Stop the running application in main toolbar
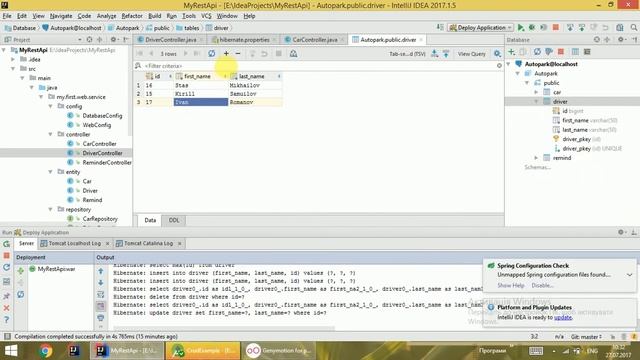640x360 pixels. pyautogui.click(x=556, y=27)
